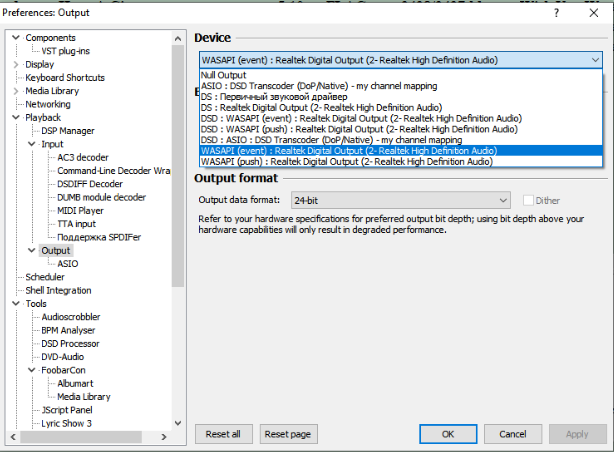Open BPM Analyser preferences page
Screen dimensions: 614x452
click(x=68, y=330)
